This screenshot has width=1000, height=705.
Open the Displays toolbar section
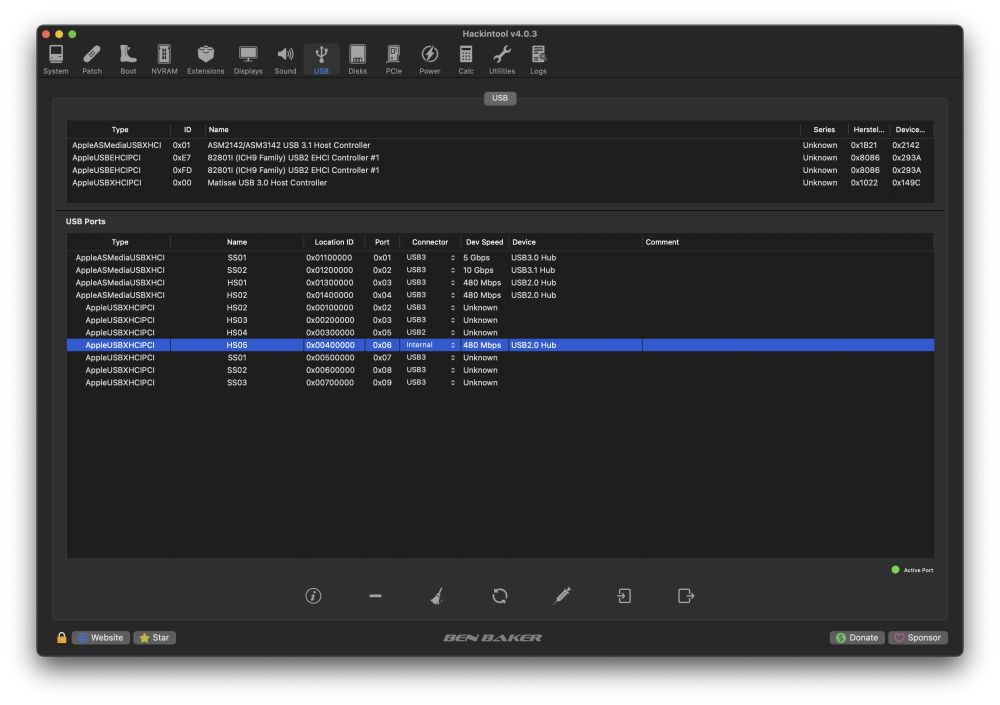click(248, 60)
